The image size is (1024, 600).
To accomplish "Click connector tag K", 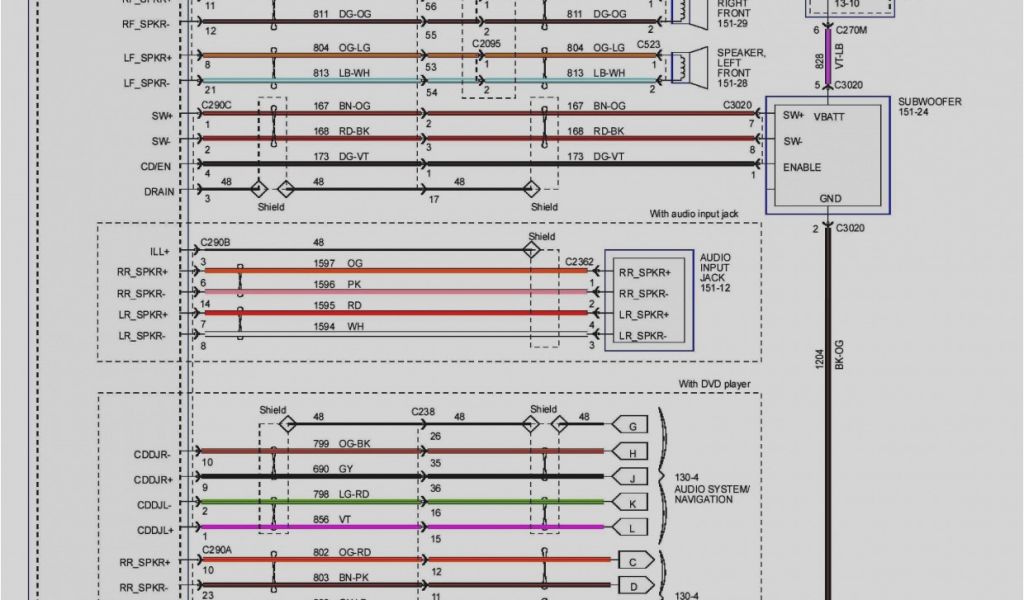I will tap(632, 501).
